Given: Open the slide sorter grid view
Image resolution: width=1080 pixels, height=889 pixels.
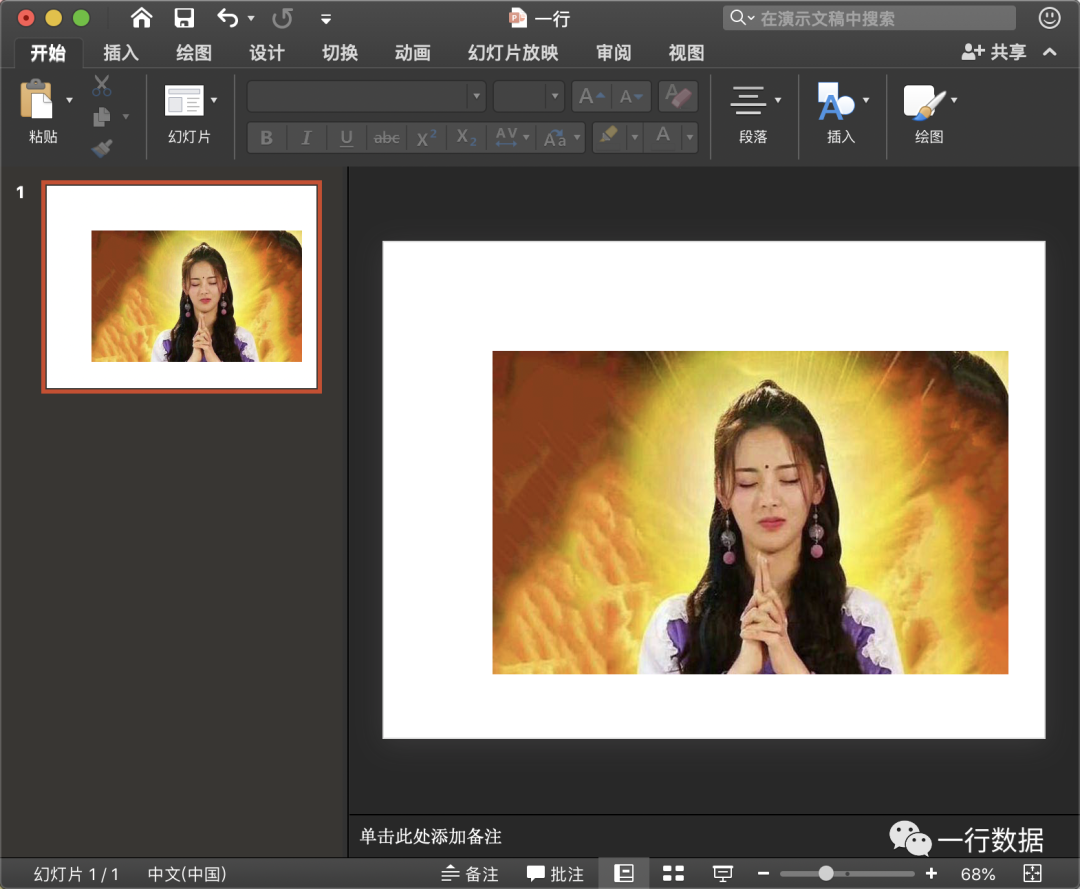Looking at the screenshot, I should coord(673,873).
